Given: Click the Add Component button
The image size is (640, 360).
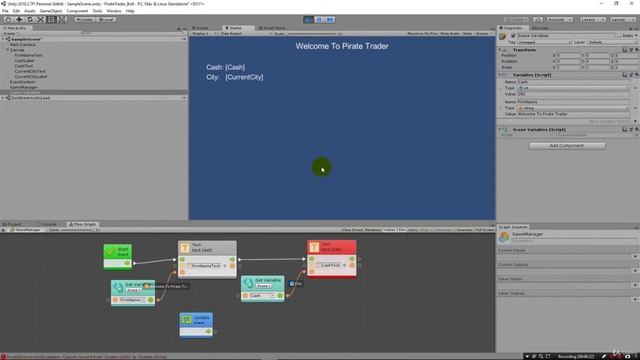Looking at the screenshot, I should click(x=567, y=146).
